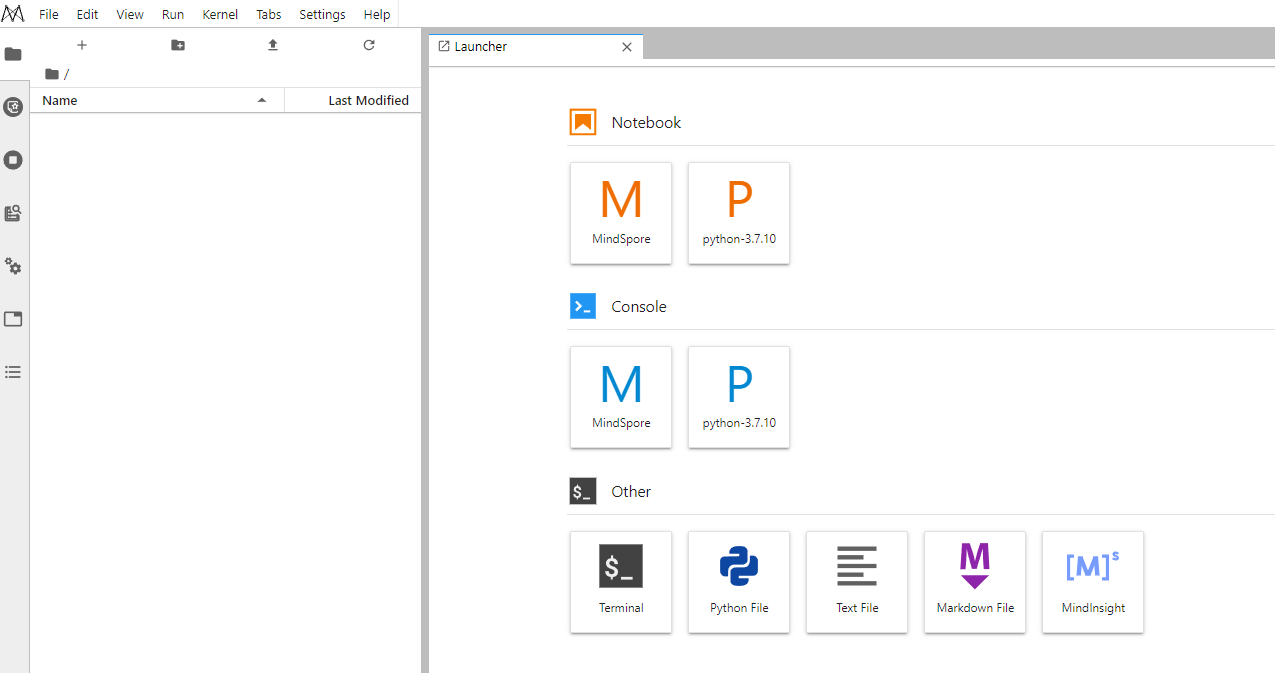Open the search-with-card sidebar icon
The image size is (1275, 673).
(x=13, y=213)
